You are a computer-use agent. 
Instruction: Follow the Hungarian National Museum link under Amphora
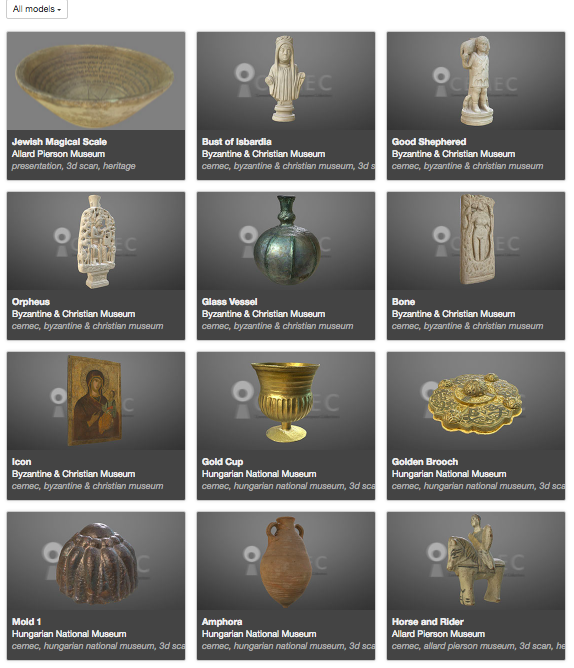point(259,634)
